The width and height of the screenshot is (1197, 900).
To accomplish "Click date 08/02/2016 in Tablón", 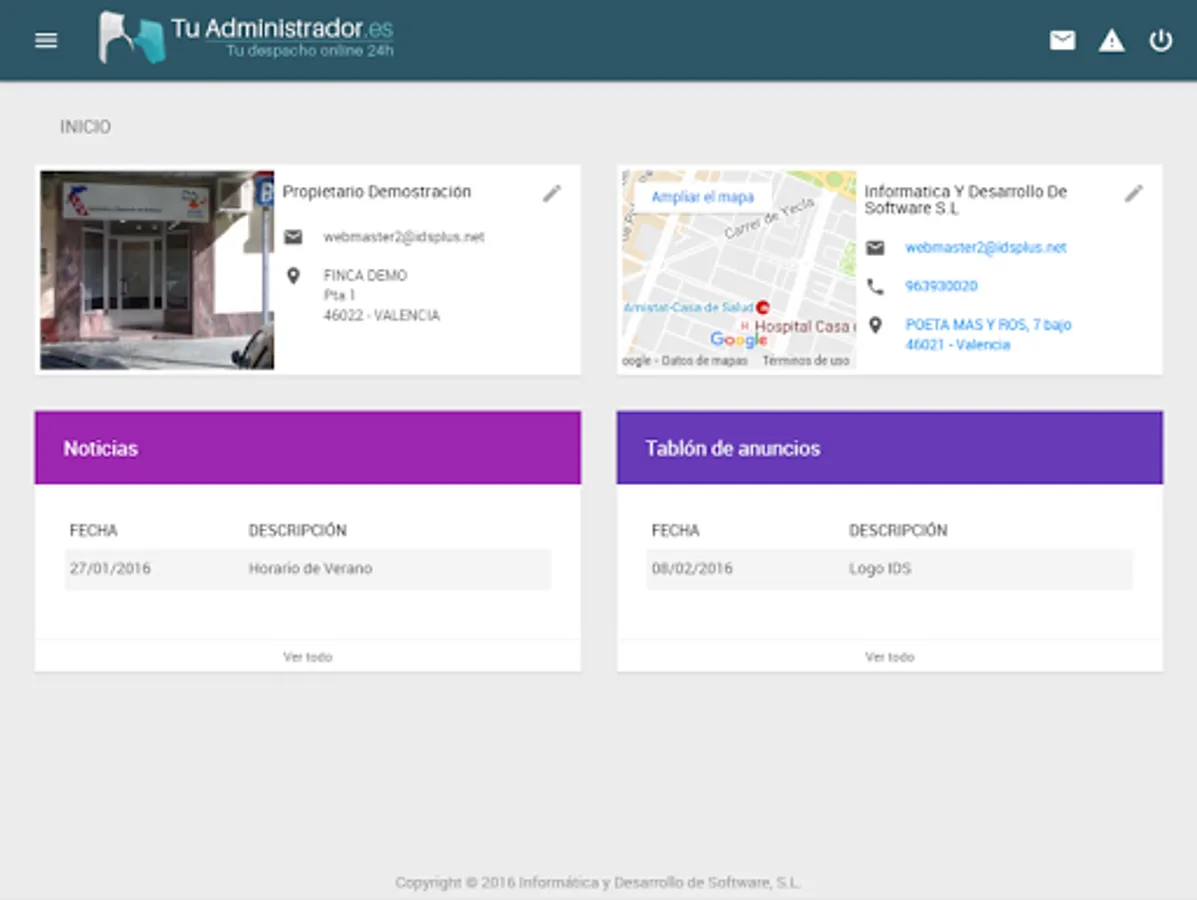I will (692, 569).
